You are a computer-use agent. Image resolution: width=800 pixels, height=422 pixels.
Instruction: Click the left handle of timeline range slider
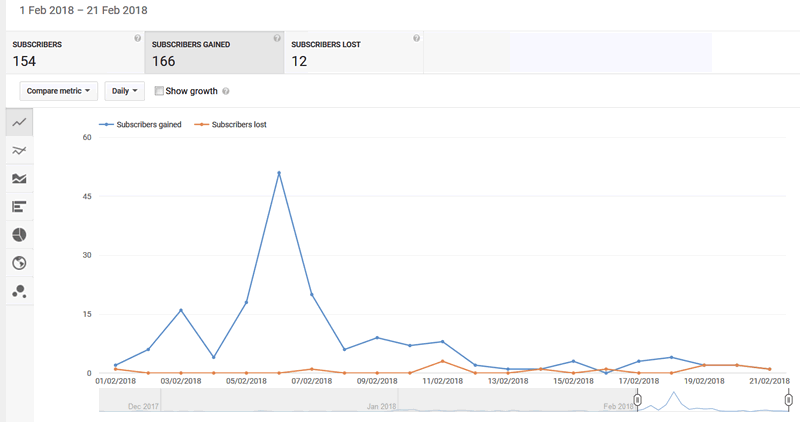click(x=637, y=400)
